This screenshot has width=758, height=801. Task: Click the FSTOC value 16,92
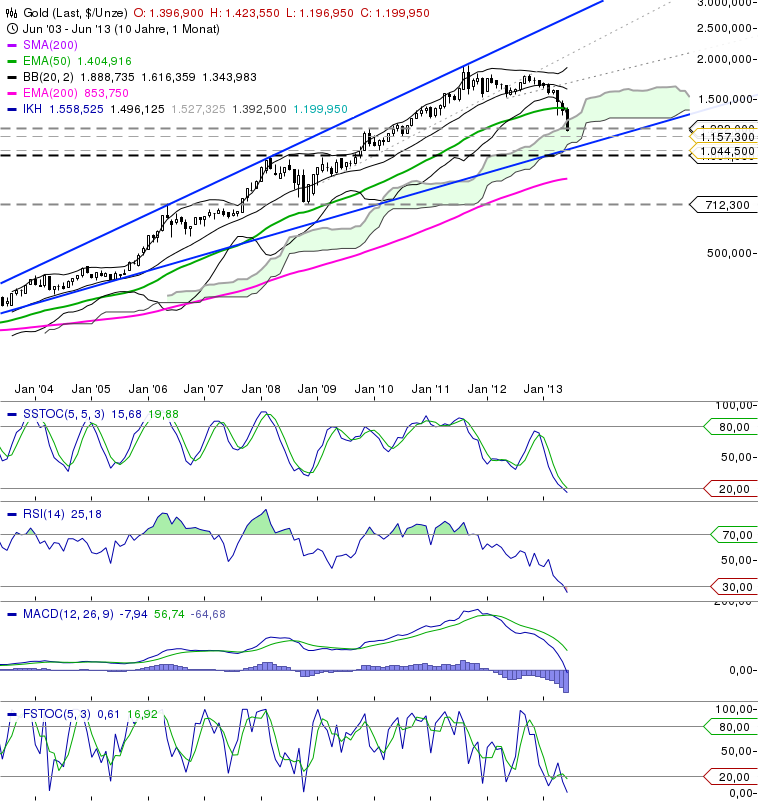pos(143,714)
